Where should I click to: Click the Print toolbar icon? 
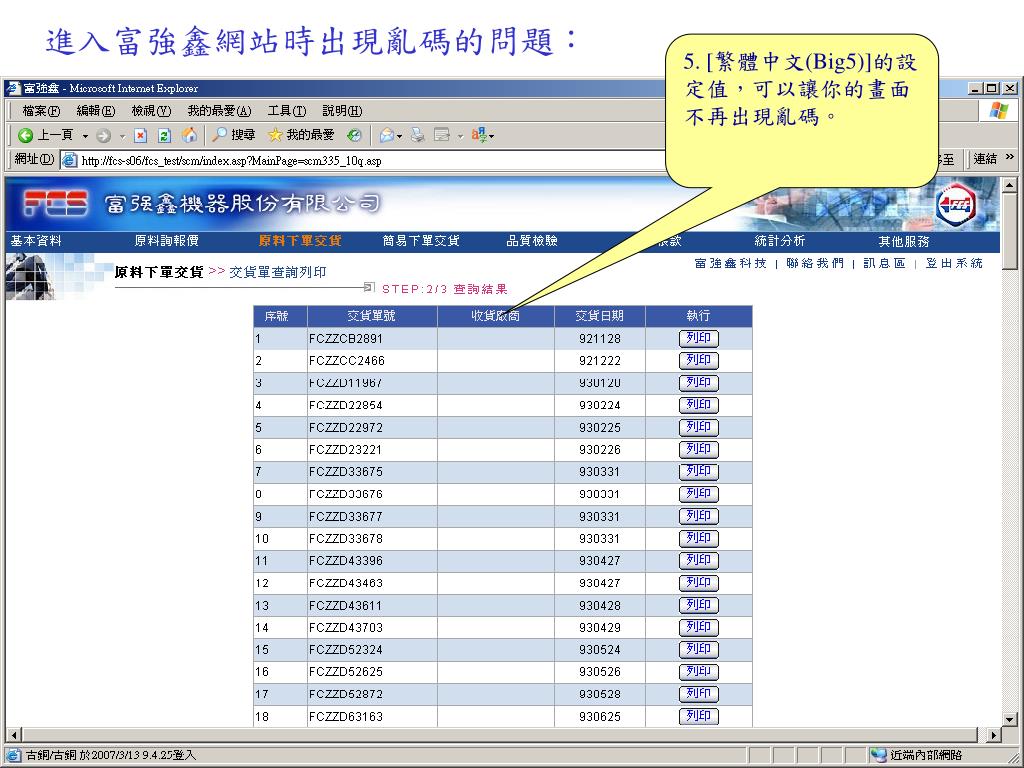[x=417, y=135]
